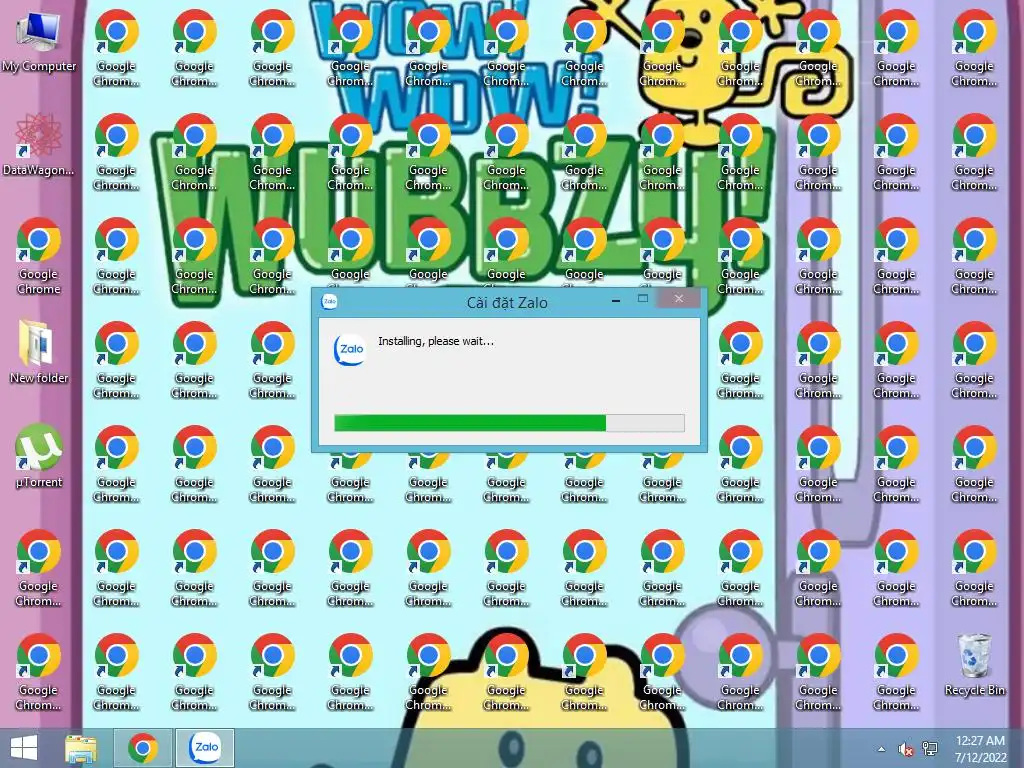
Task: Select the µTorrent desktop shortcut
Action: coord(39,457)
